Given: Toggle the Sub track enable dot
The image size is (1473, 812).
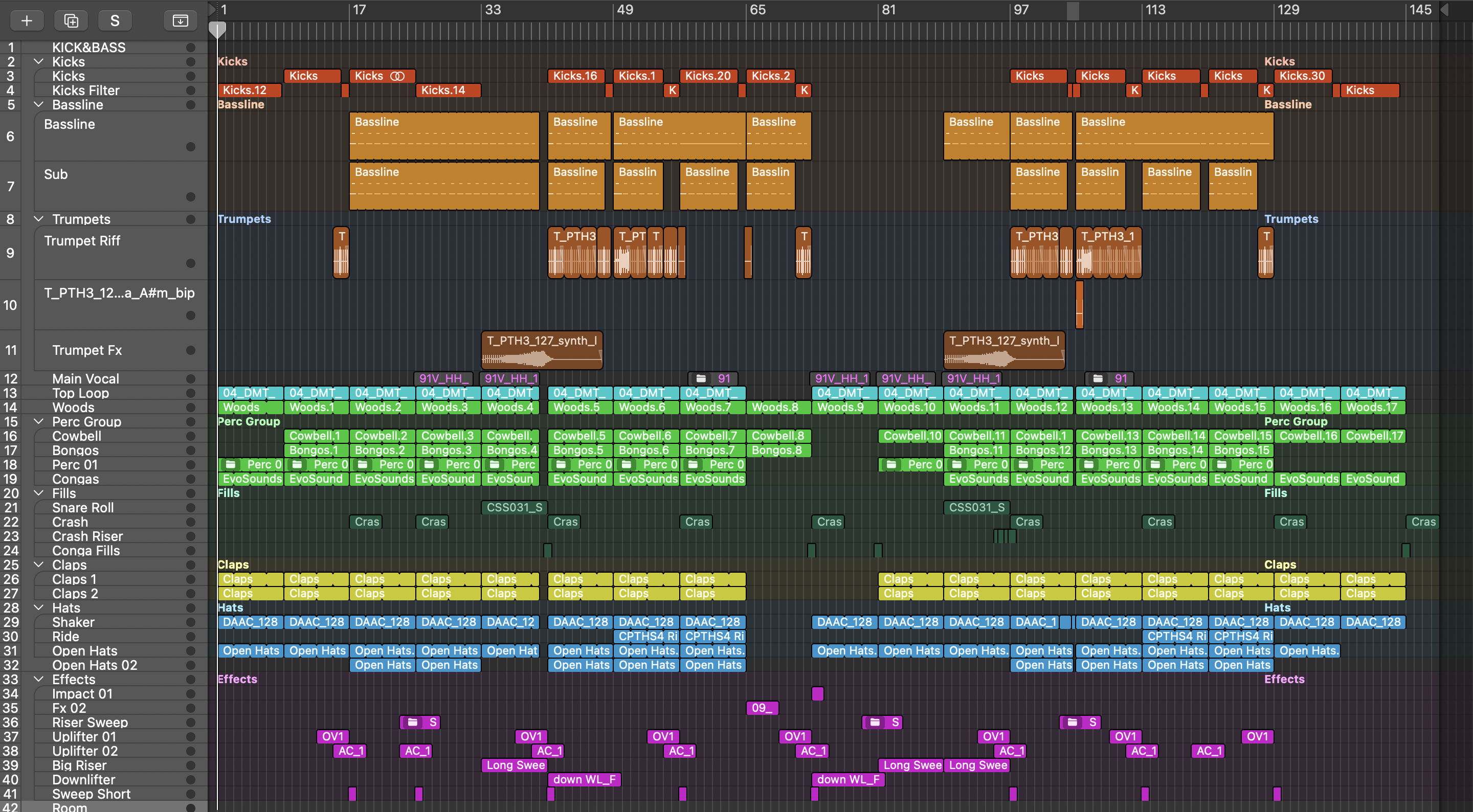Looking at the screenshot, I should (191, 197).
